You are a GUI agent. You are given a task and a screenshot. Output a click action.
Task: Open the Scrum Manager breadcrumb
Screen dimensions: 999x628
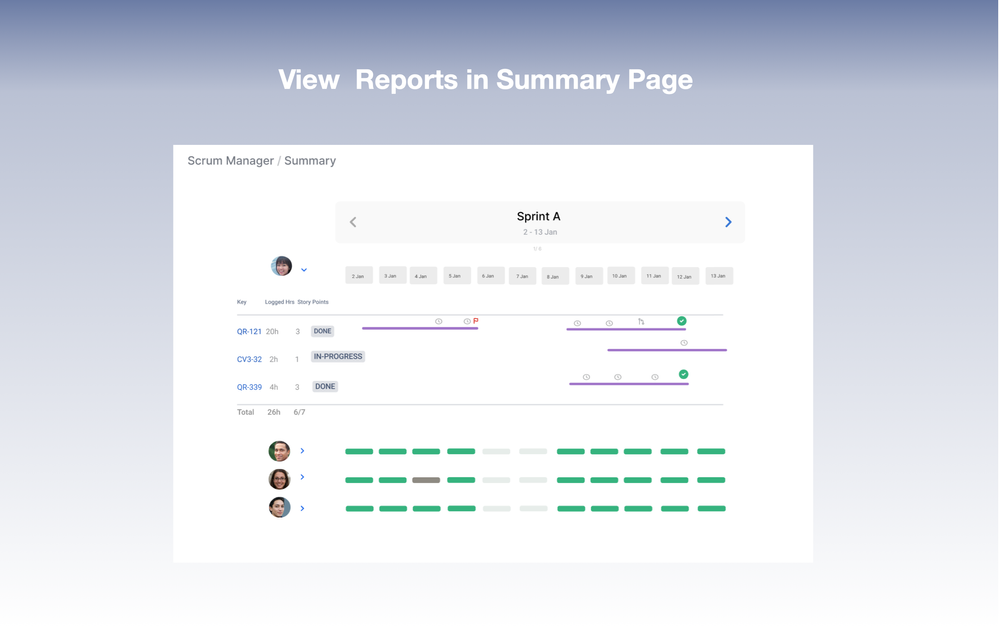pos(231,160)
